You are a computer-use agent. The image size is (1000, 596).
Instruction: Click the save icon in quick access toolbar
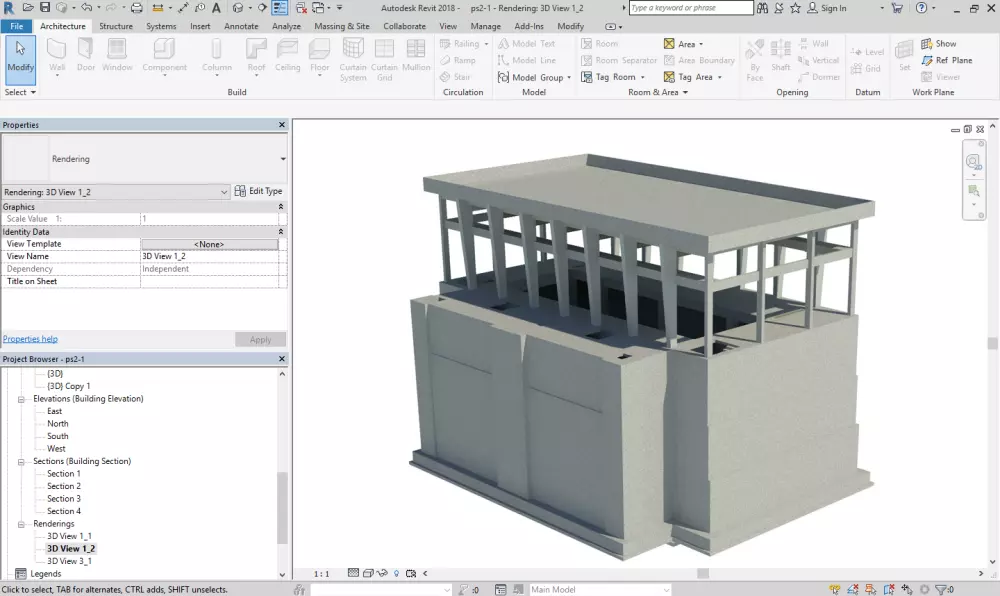coord(46,8)
